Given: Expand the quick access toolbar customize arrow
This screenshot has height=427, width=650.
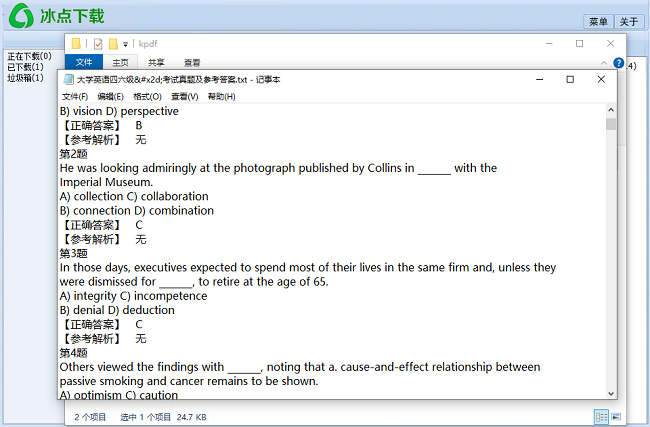Looking at the screenshot, I should pos(125,45).
